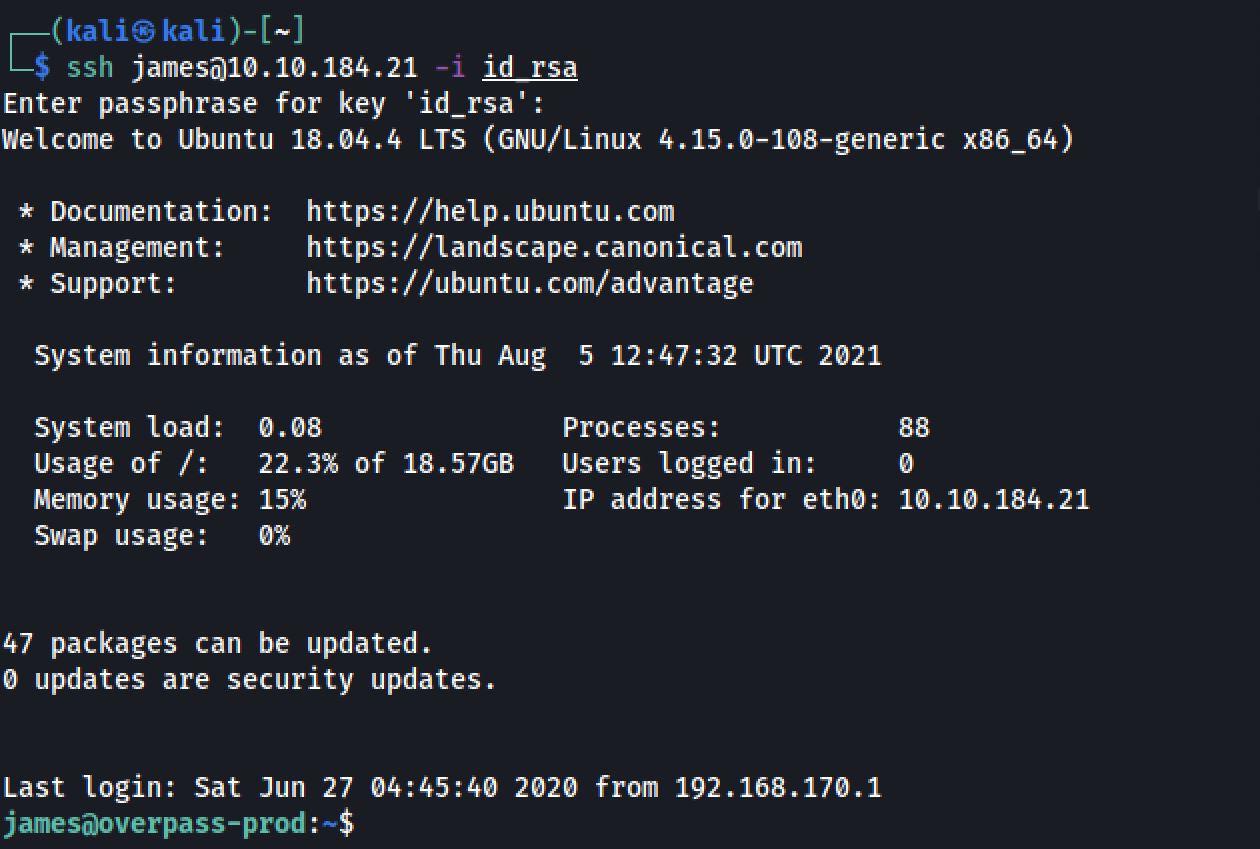The width and height of the screenshot is (1260, 849).
Task: Click the Memory usage value 15%
Action: coord(282,500)
